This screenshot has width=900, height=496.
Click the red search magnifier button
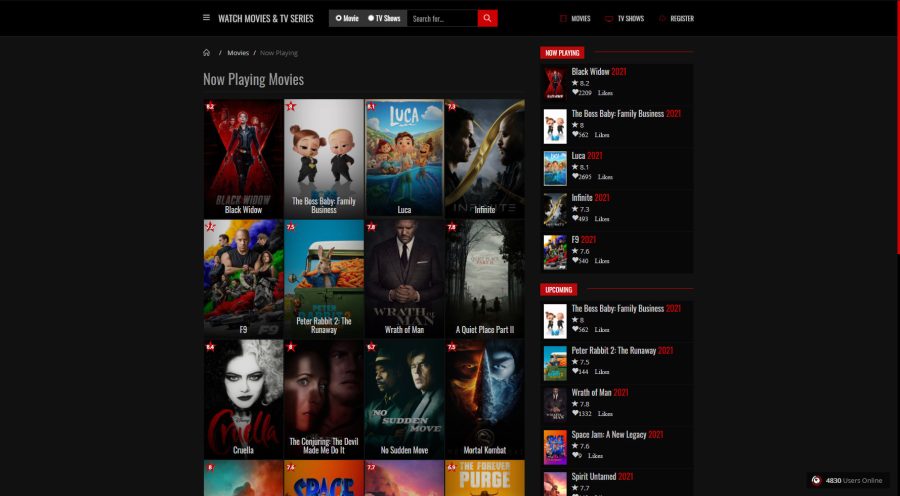point(487,18)
